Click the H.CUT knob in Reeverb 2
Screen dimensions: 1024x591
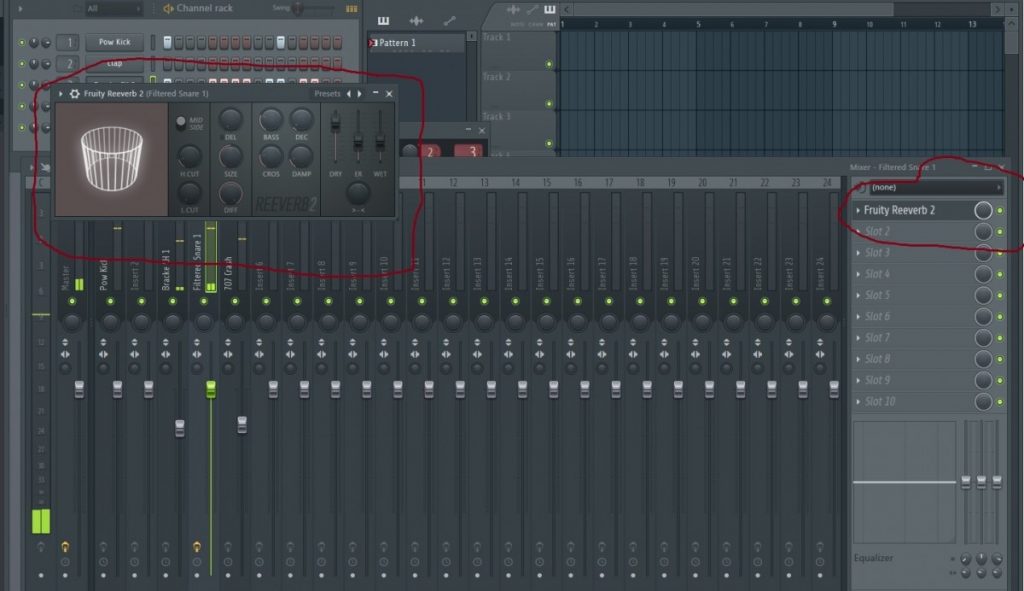189,156
